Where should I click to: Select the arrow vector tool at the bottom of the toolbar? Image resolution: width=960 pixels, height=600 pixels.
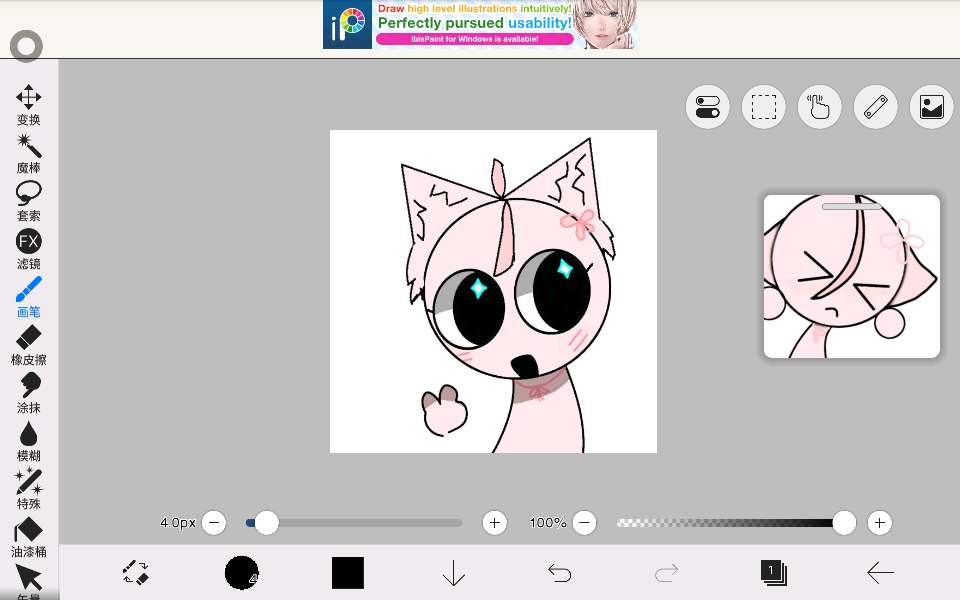click(28, 582)
